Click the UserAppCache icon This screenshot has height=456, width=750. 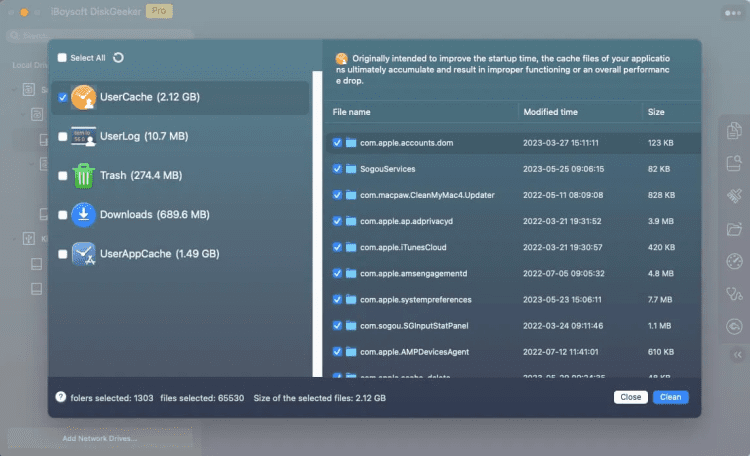coord(83,254)
